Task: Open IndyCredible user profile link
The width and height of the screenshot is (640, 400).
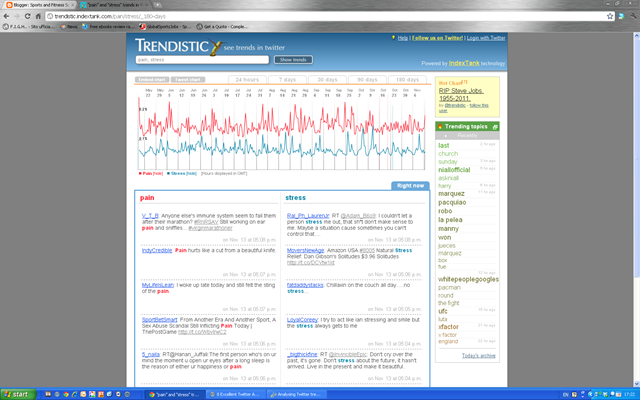Action: pos(157,250)
